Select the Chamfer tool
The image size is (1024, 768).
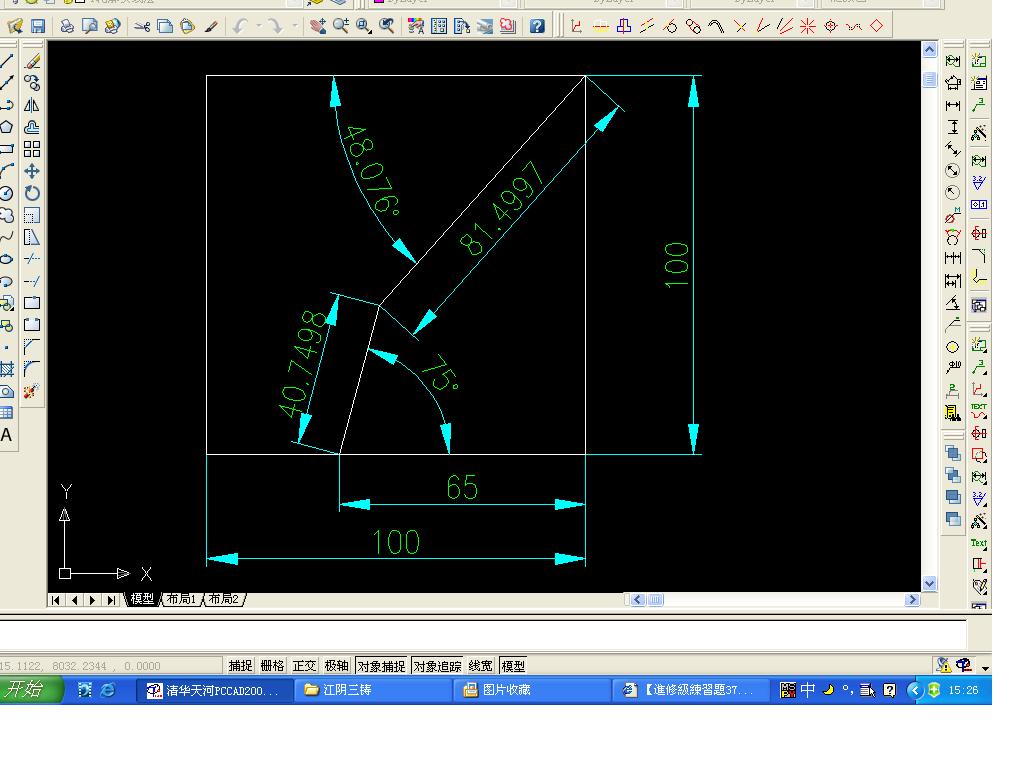point(32,346)
